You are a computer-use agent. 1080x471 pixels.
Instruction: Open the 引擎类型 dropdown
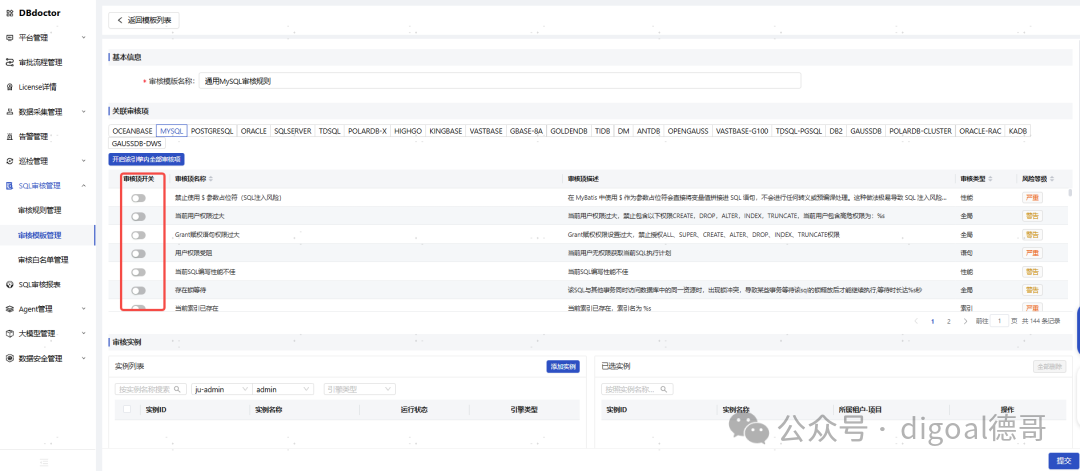(x=359, y=389)
